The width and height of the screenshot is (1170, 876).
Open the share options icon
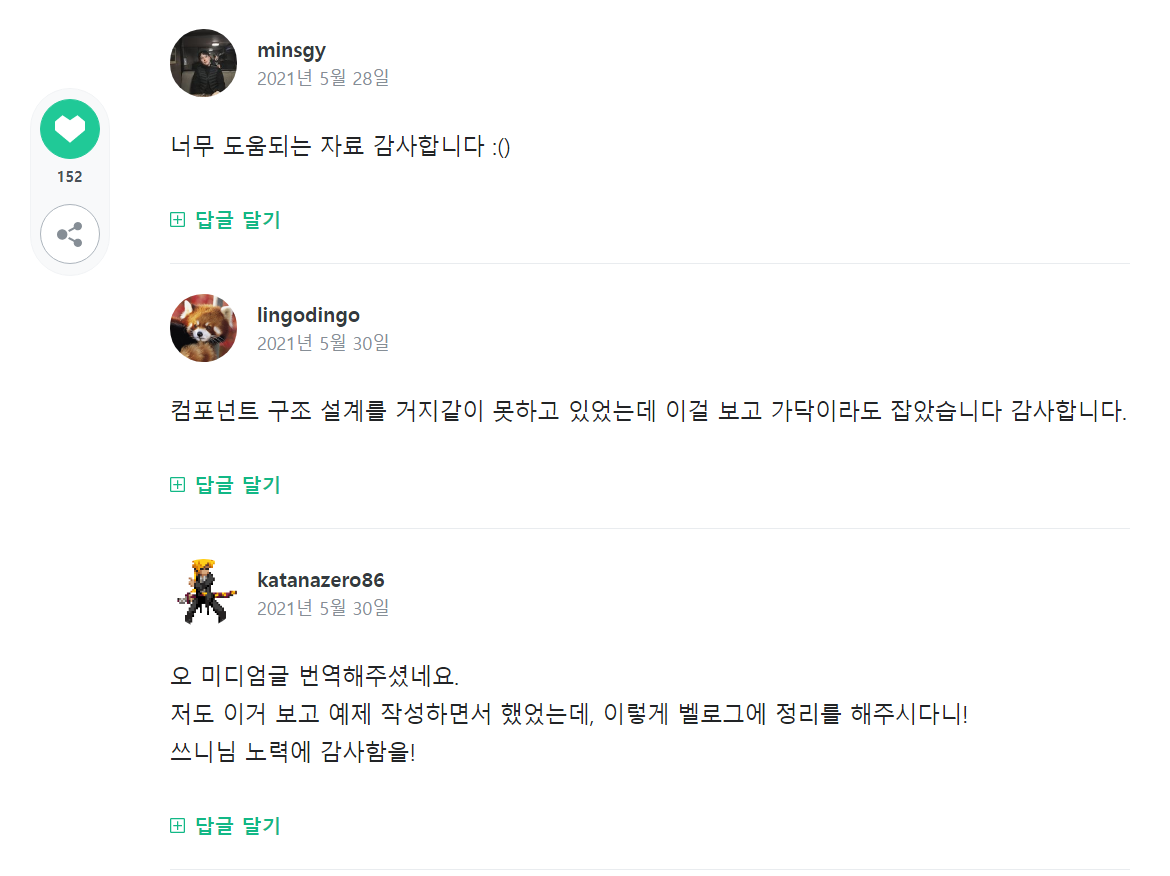click(70, 235)
